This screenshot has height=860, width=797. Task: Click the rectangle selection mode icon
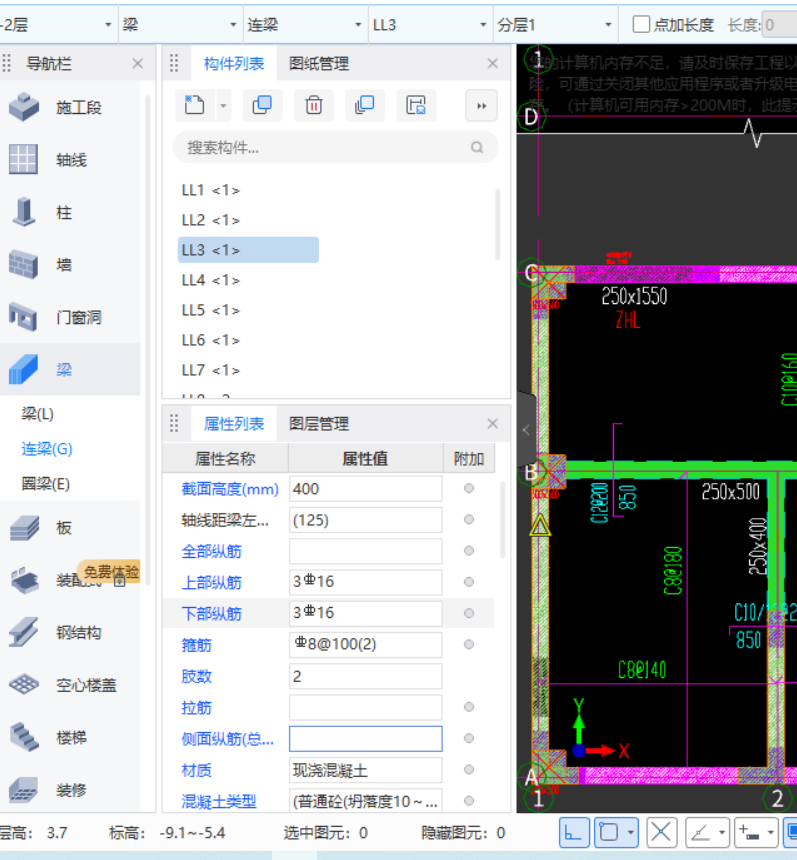609,833
